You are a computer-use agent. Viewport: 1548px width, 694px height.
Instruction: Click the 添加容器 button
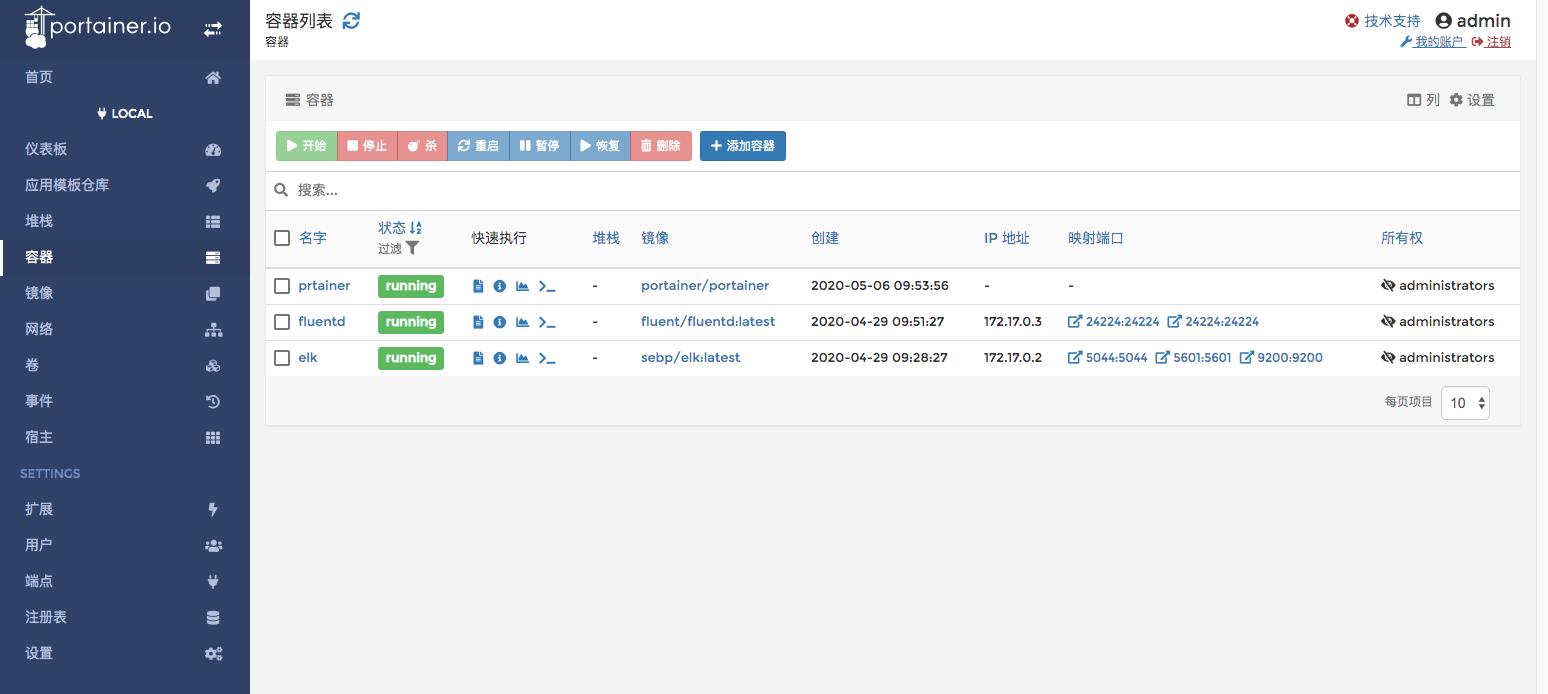coord(742,146)
